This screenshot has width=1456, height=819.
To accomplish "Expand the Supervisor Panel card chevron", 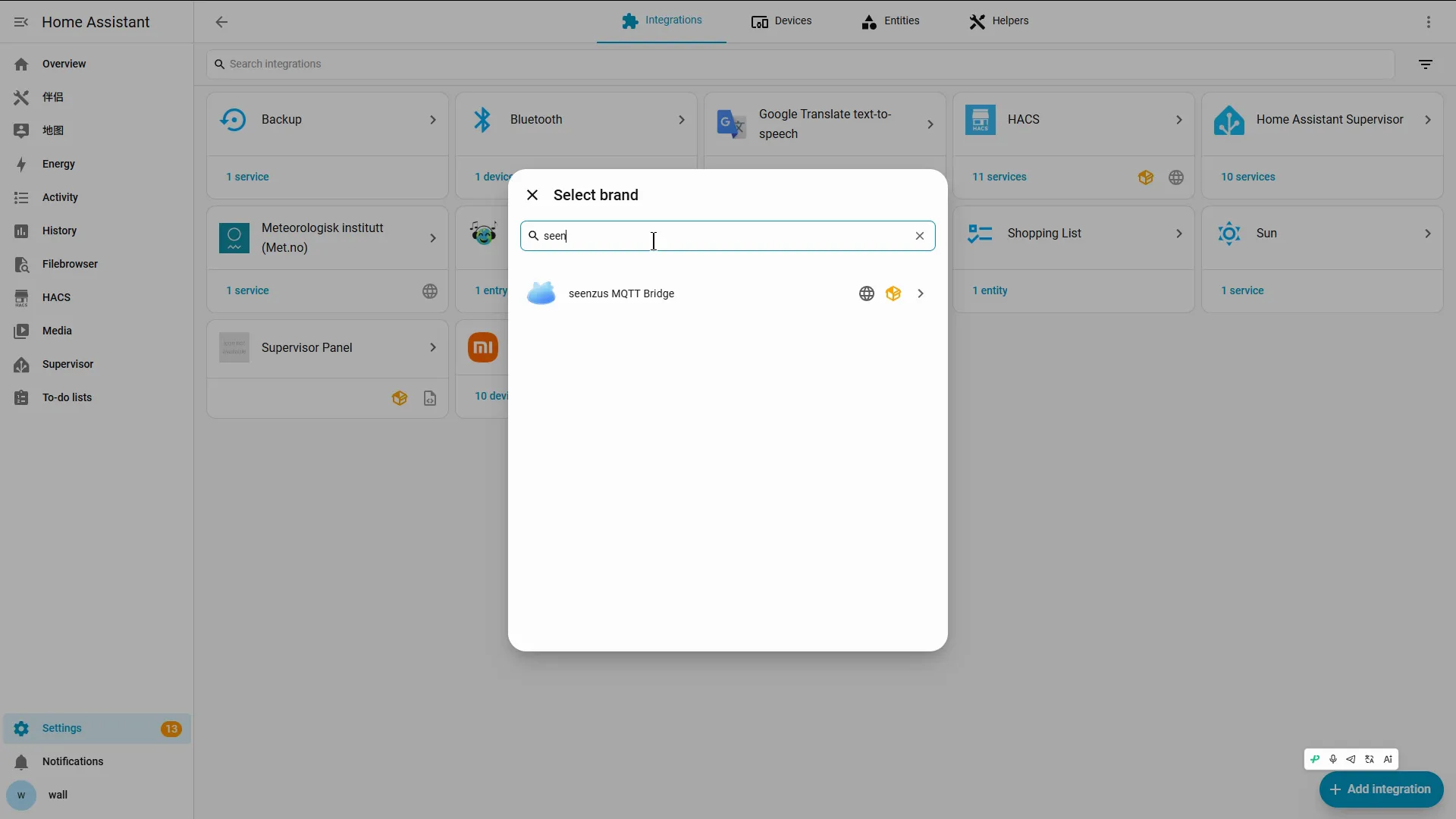I will pyautogui.click(x=433, y=347).
